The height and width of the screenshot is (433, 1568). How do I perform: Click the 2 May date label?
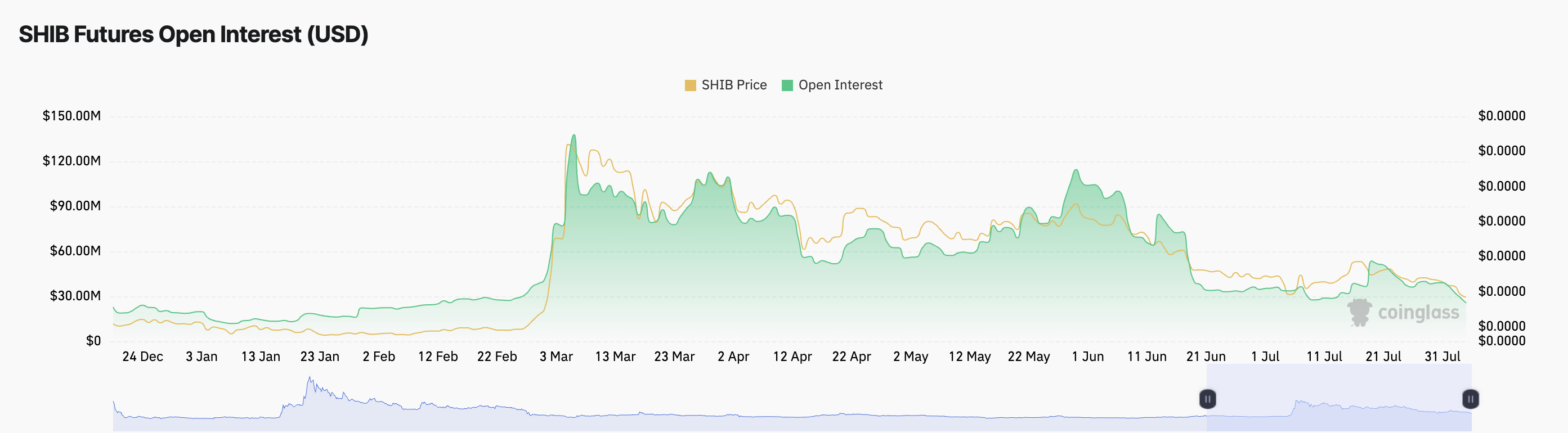click(910, 357)
